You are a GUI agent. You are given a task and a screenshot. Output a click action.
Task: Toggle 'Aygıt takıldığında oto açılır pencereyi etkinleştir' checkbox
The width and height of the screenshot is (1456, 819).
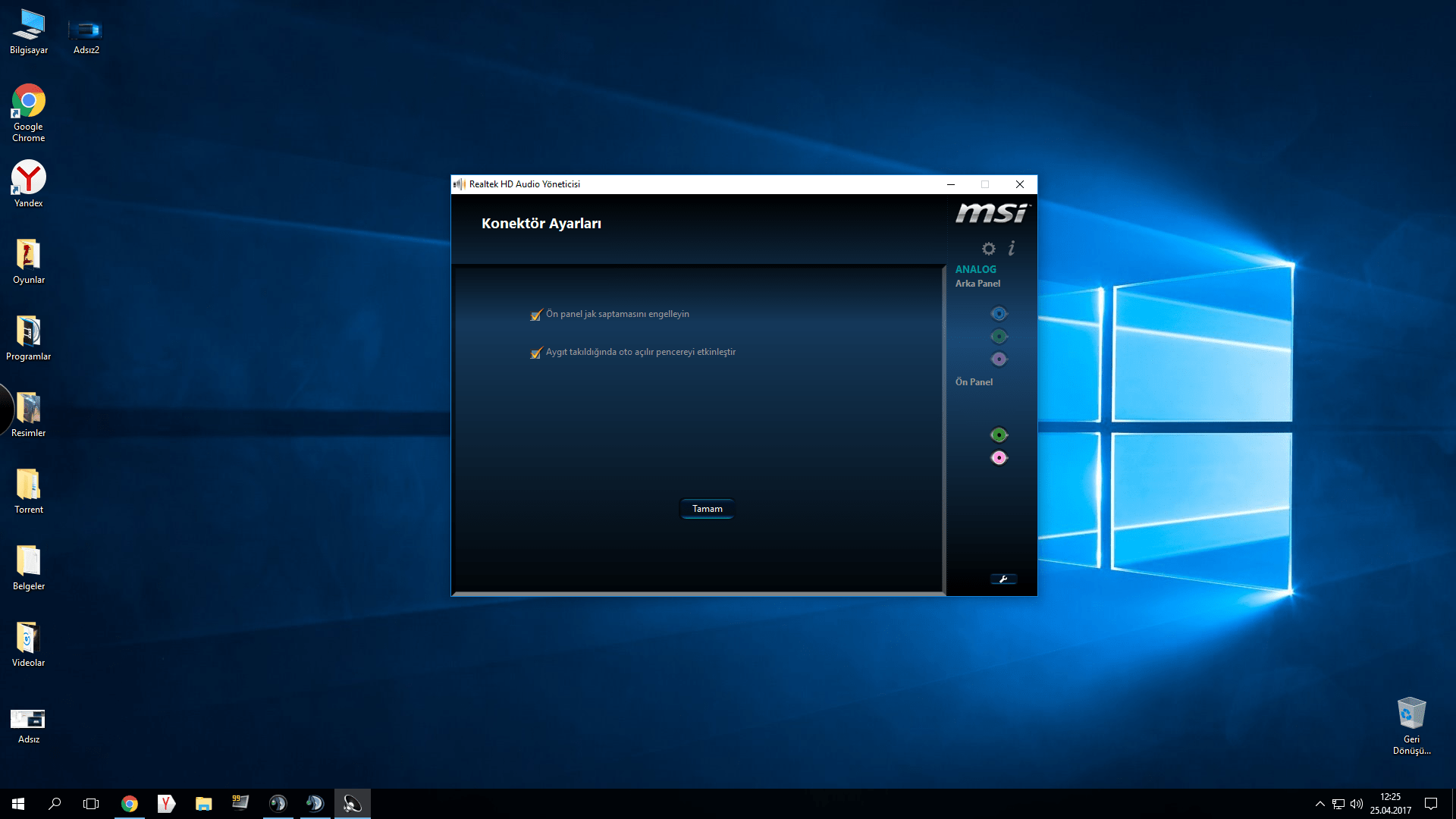[536, 353]
